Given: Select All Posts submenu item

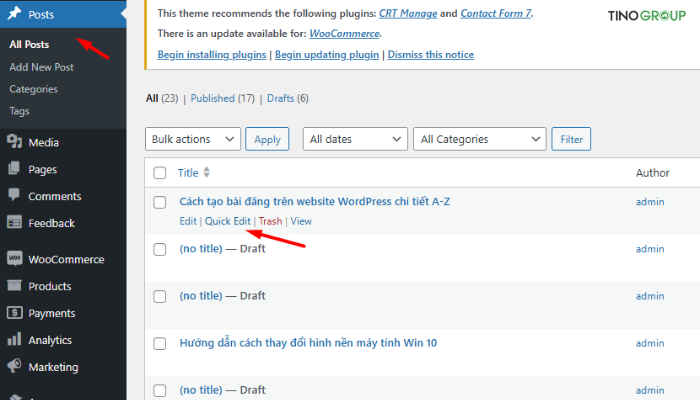Looking at the screenshot, I should [x=29, y=45].
